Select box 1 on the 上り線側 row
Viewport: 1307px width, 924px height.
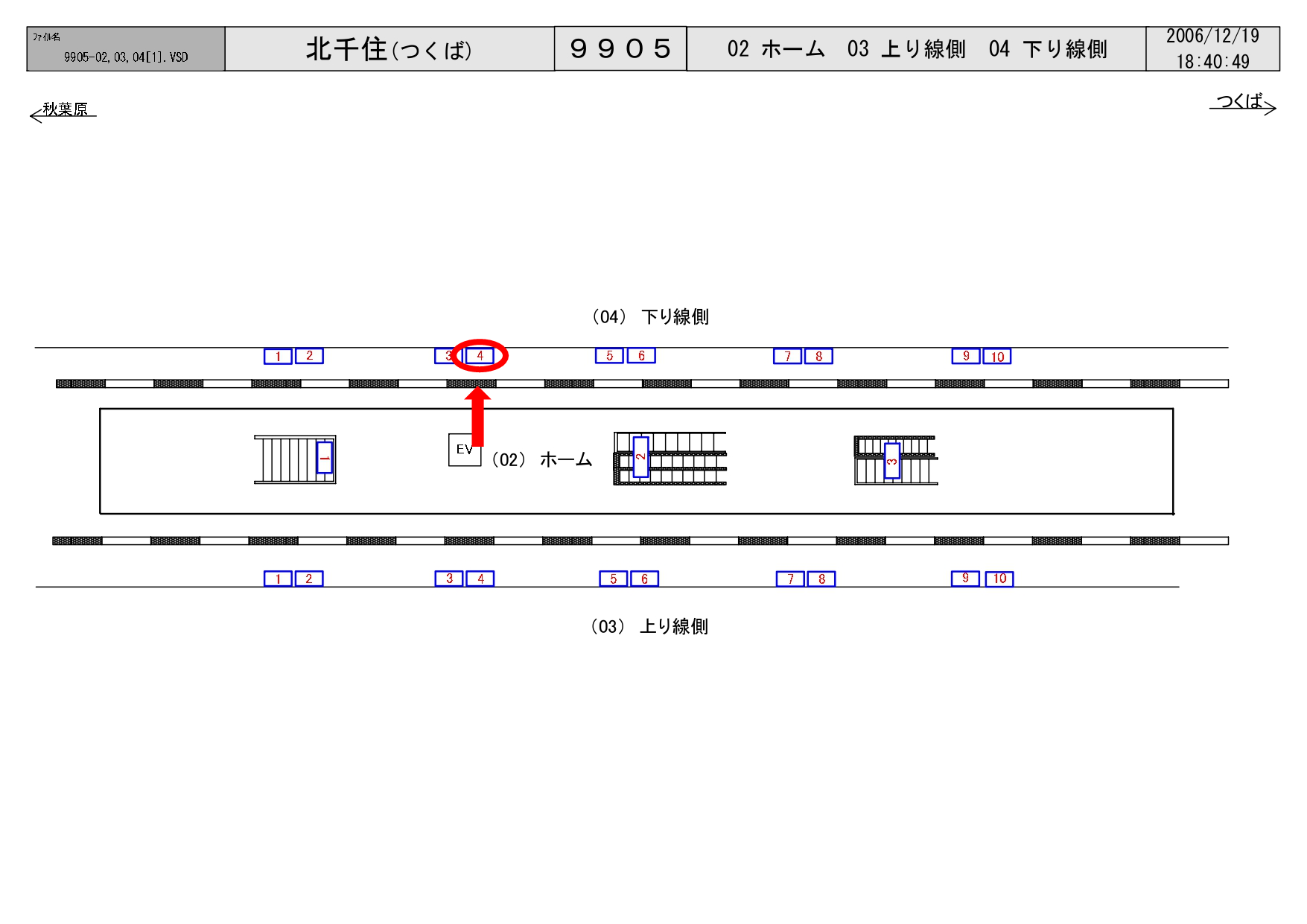tap(278, 579)
